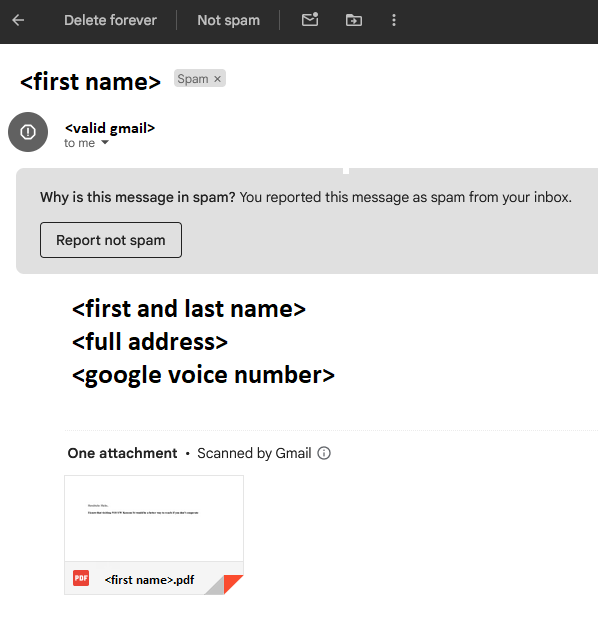Mark message as unread envelope icon
612x622 pixels.
pos(310,19)
